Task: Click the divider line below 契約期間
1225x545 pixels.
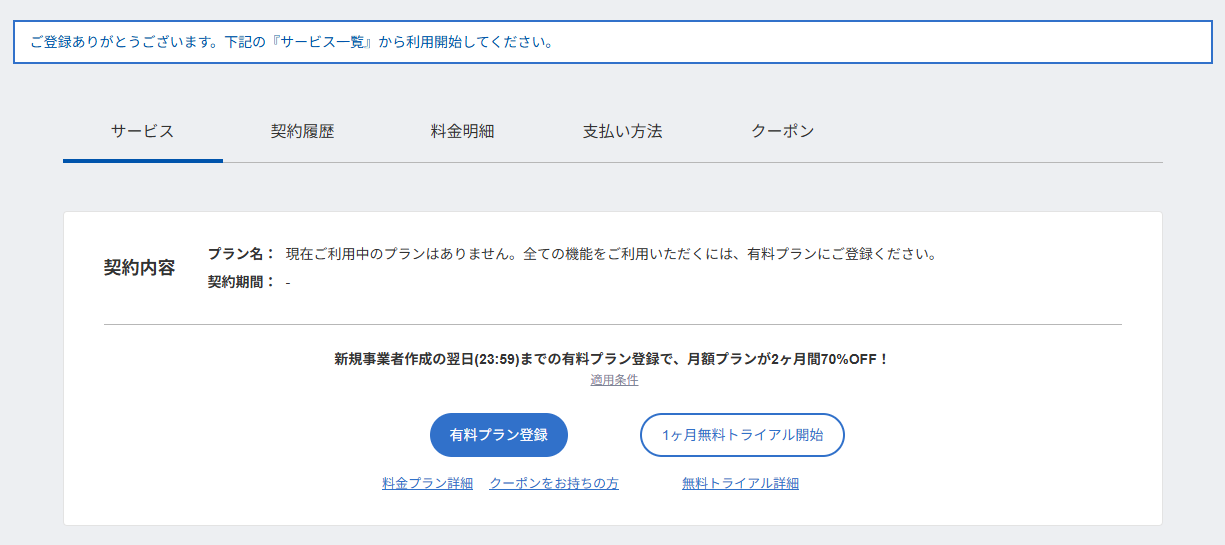Action: point(613,324)
